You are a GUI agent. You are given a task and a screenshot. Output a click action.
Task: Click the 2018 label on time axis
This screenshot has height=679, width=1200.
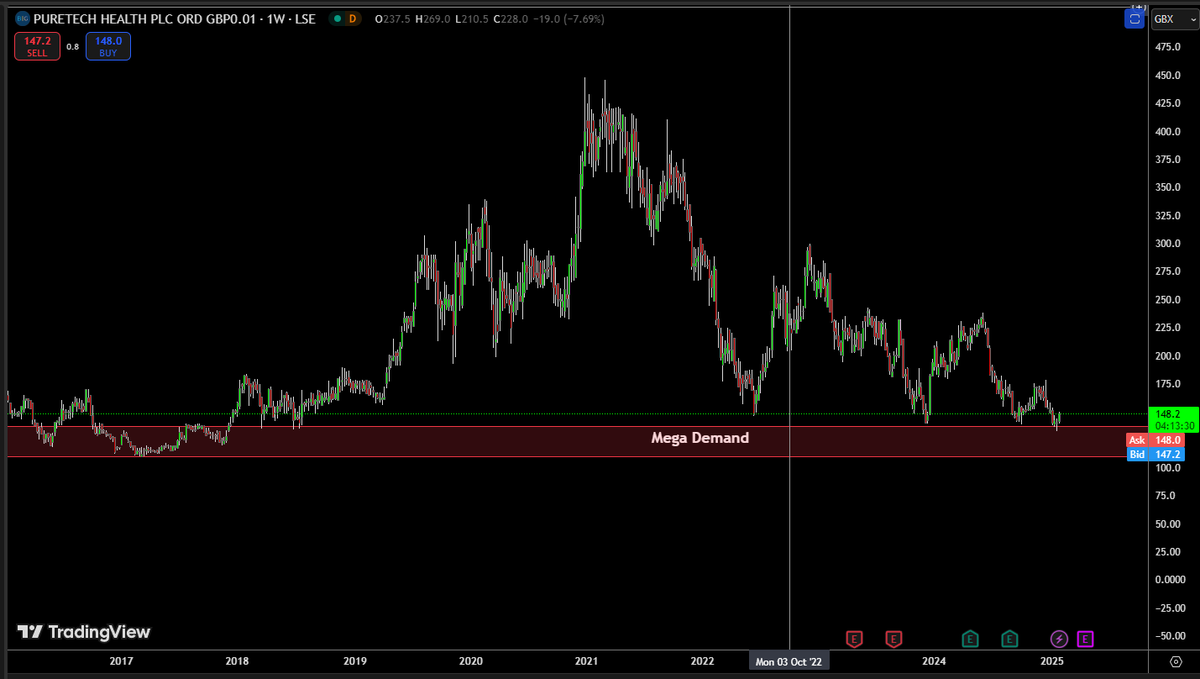tap(237, 662)
